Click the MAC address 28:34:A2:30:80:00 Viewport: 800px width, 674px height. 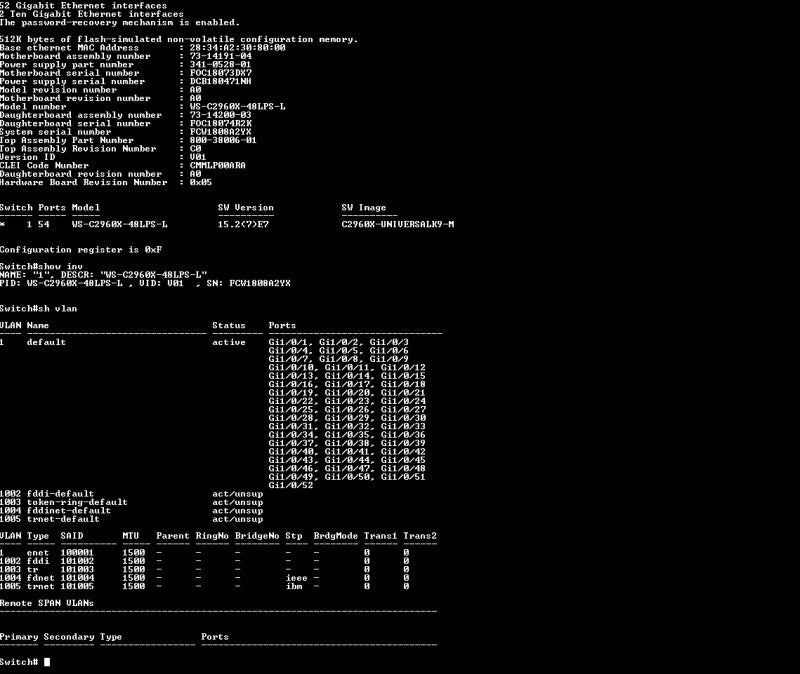pos(237,47)
